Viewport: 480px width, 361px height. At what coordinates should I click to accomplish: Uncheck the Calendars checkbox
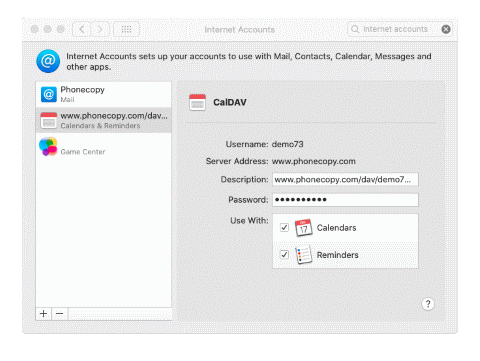tap(284, 228)
